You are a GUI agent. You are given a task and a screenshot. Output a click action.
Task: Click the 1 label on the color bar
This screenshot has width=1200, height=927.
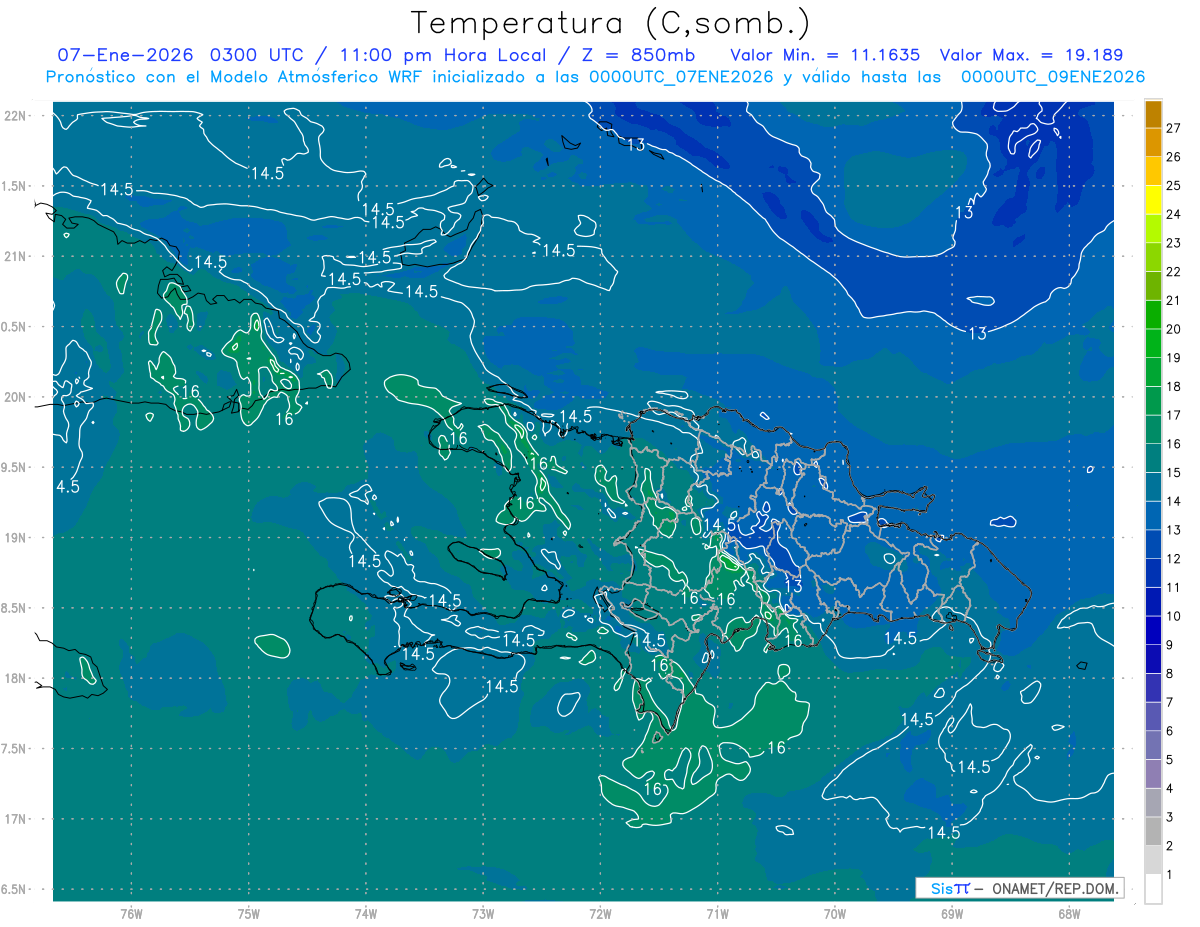pyautogui.click(x=1170, y=874)
